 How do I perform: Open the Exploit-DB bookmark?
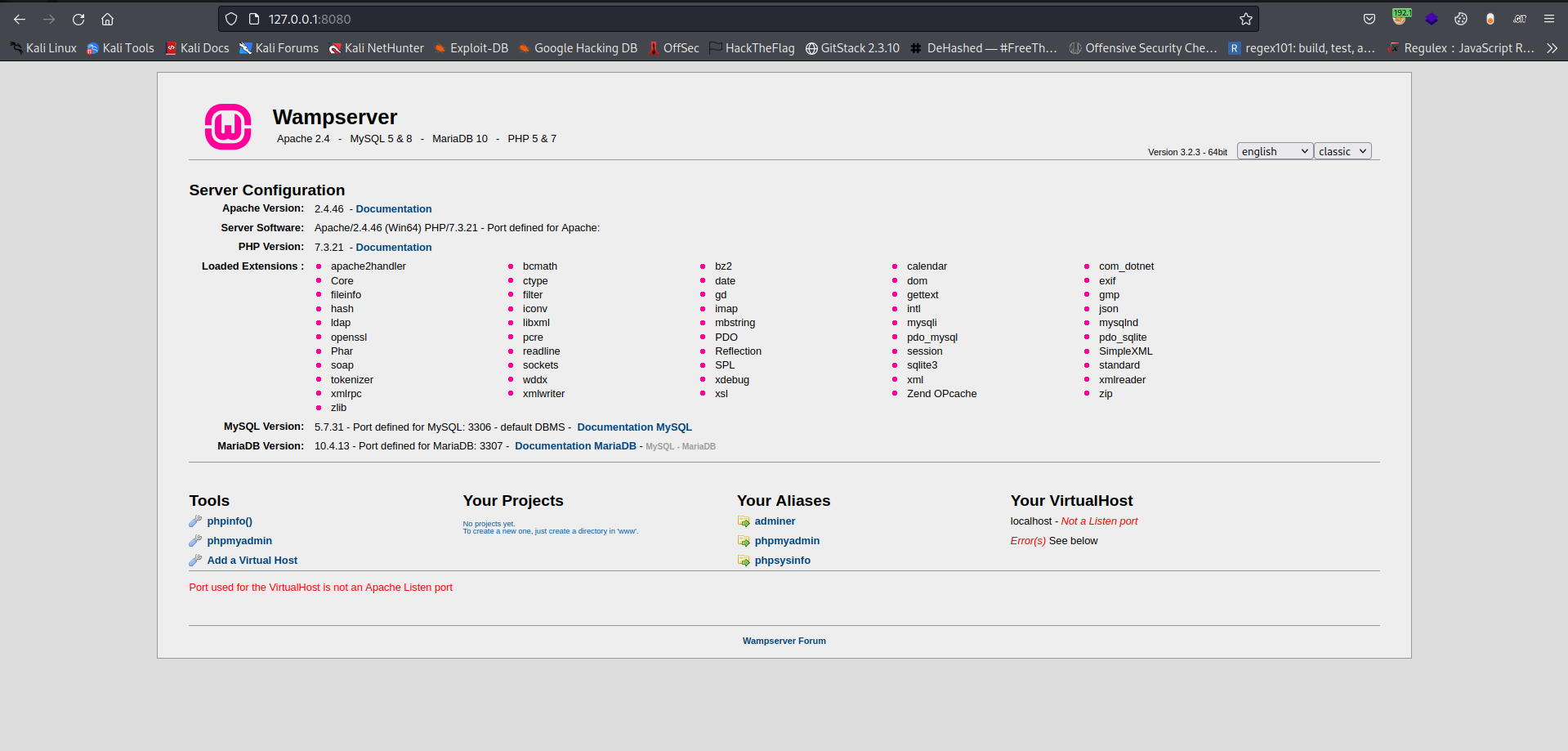coord(471,48)
